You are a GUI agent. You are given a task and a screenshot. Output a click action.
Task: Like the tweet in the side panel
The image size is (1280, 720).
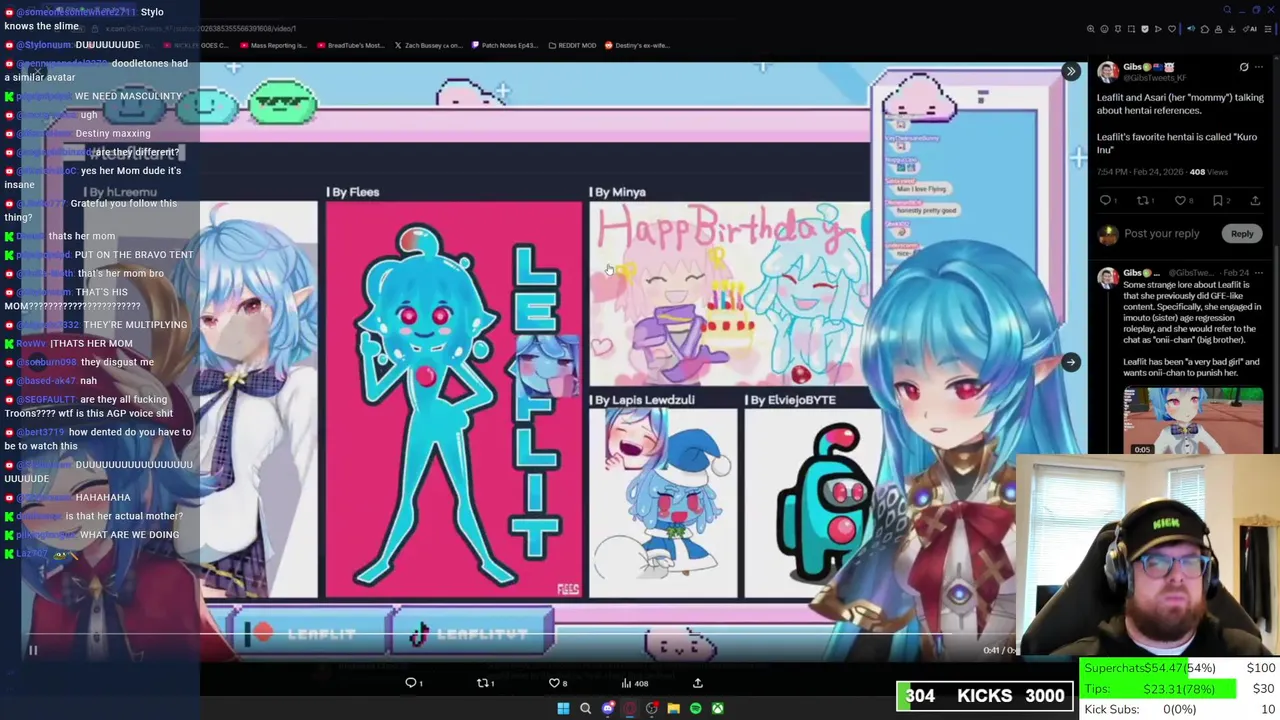pos(1181,201)
